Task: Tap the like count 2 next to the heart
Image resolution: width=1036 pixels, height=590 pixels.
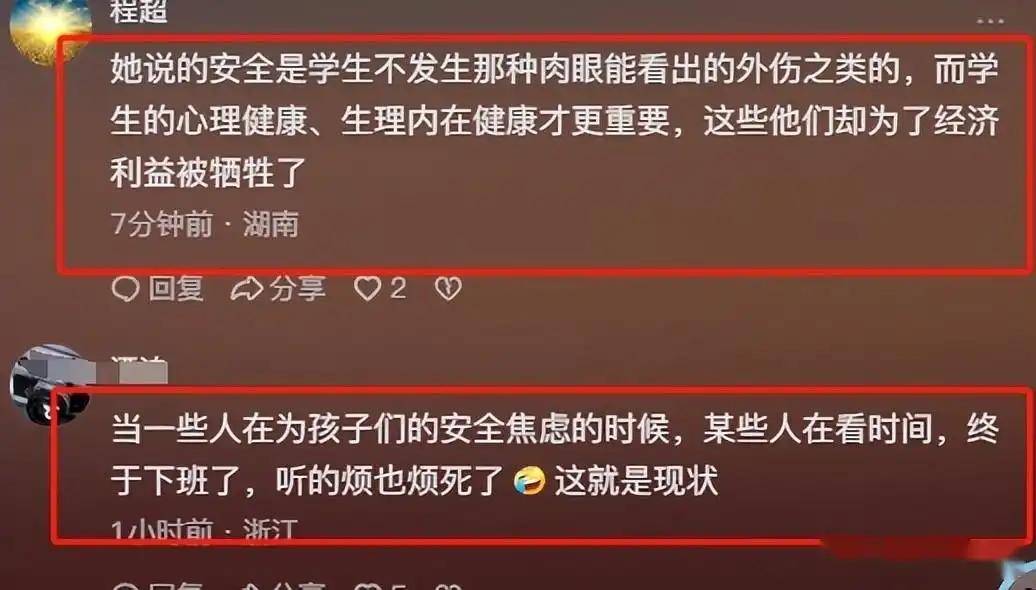Action: [x=397, y=288]
